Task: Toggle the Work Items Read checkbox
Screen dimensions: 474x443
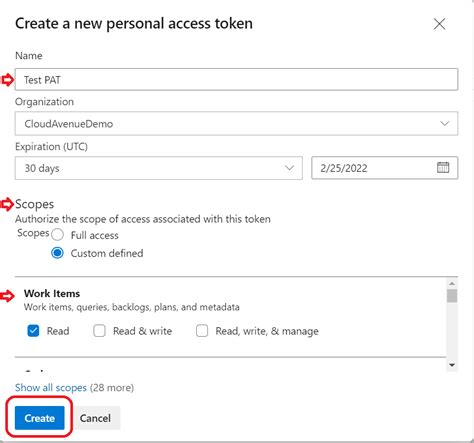Action: click(33, 331)
